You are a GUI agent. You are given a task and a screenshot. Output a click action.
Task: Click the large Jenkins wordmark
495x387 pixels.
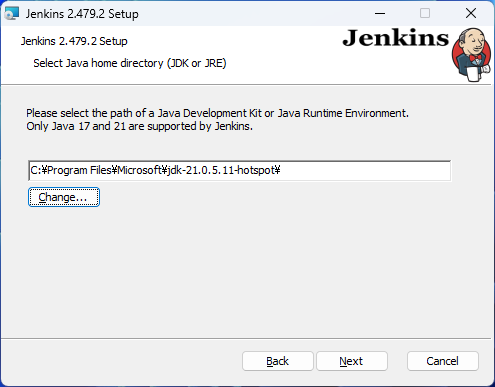pos(396,38)
